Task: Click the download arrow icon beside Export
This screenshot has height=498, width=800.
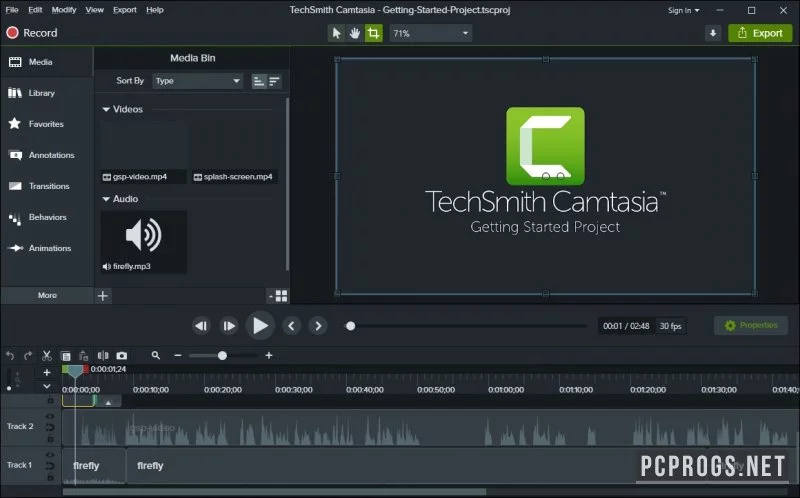Action: pos(713,33)
